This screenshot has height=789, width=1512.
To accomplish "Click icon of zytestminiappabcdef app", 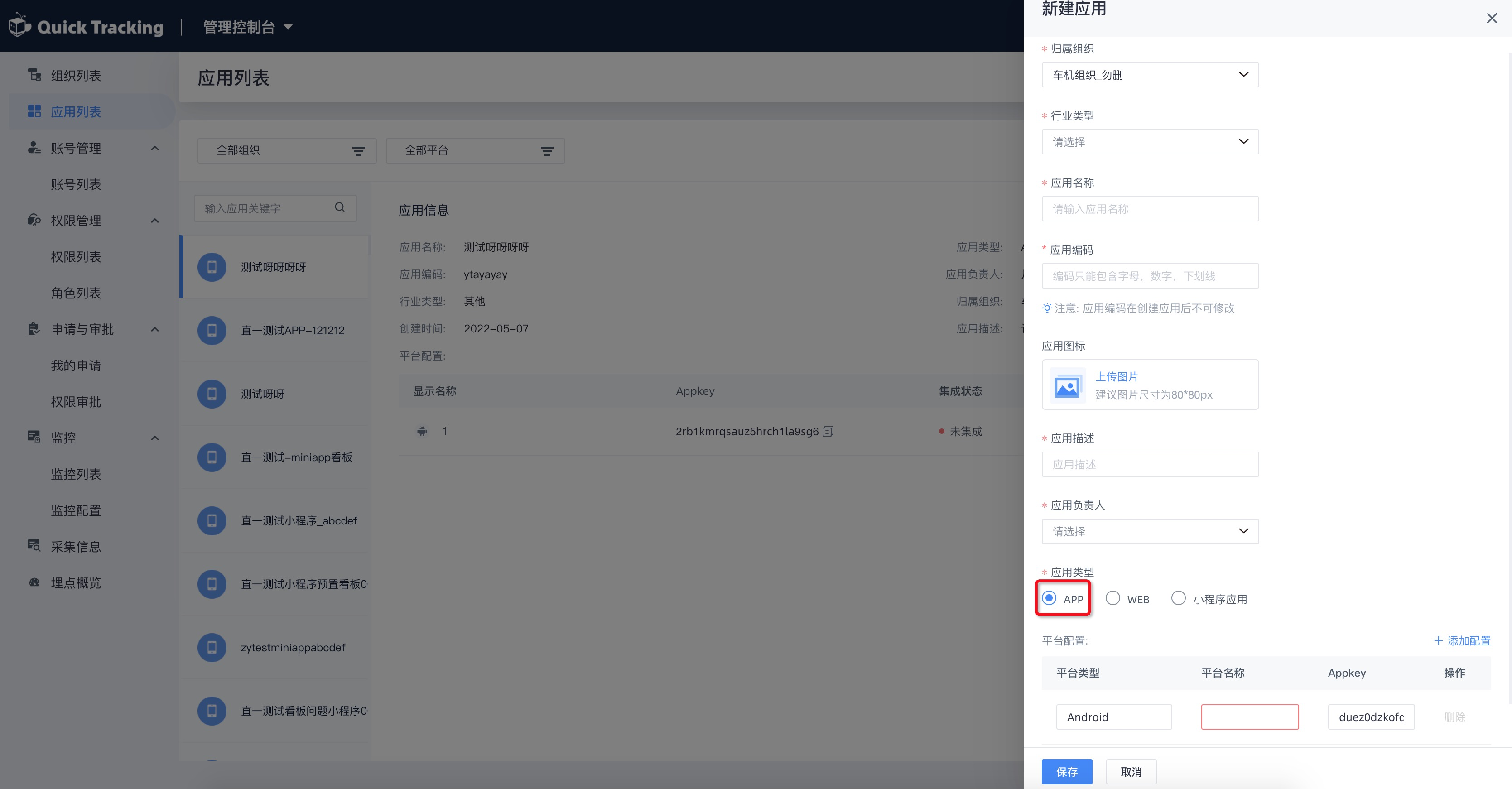I will (212, 648).
